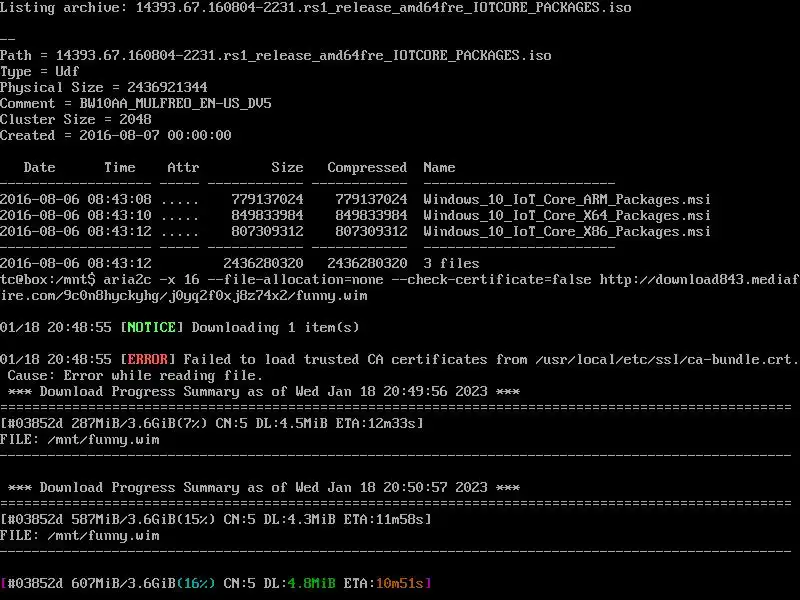This screenshot has height=600, width=800.
Task: Click second 'FILE: /mnt/funny.wim' line
Action: (80, 535)
